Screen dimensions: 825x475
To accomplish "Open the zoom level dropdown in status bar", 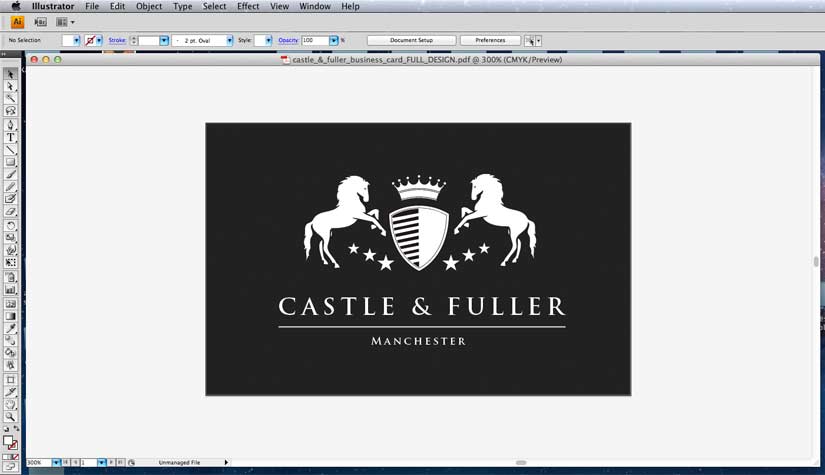I will tap(56, 462).
